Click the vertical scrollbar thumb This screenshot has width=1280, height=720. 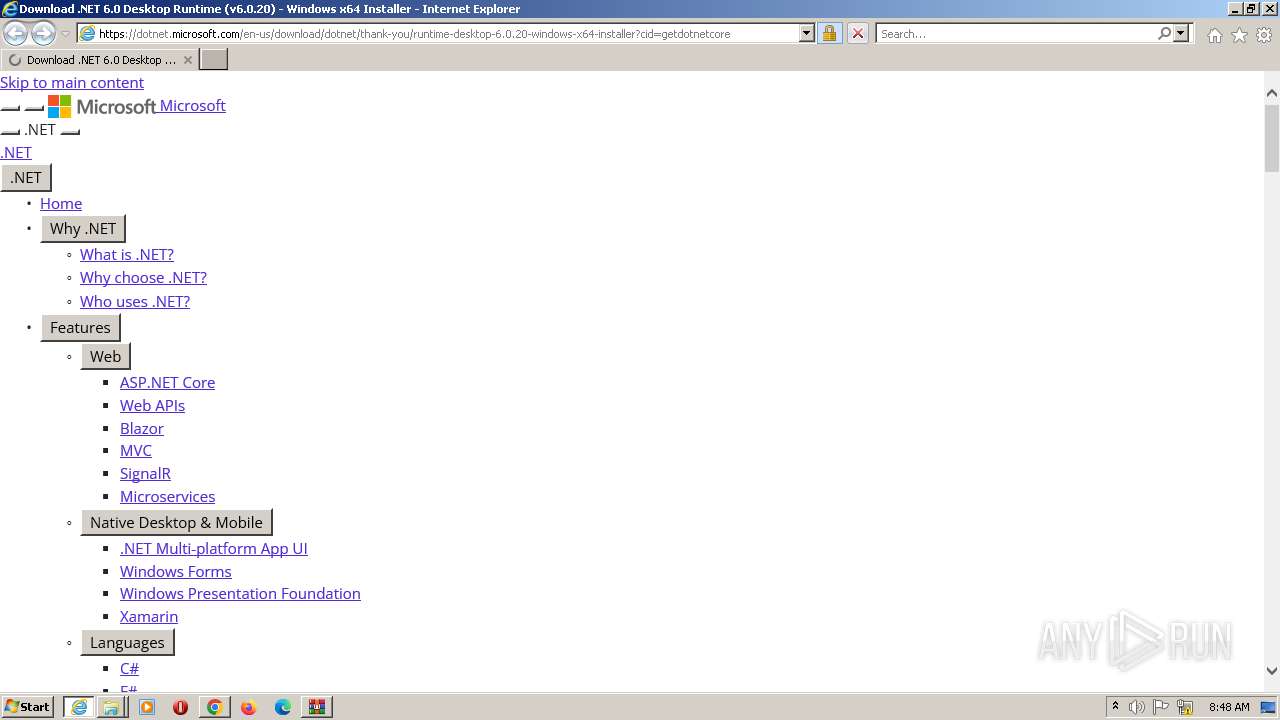pyautogui.click(x=1272, y=138)
